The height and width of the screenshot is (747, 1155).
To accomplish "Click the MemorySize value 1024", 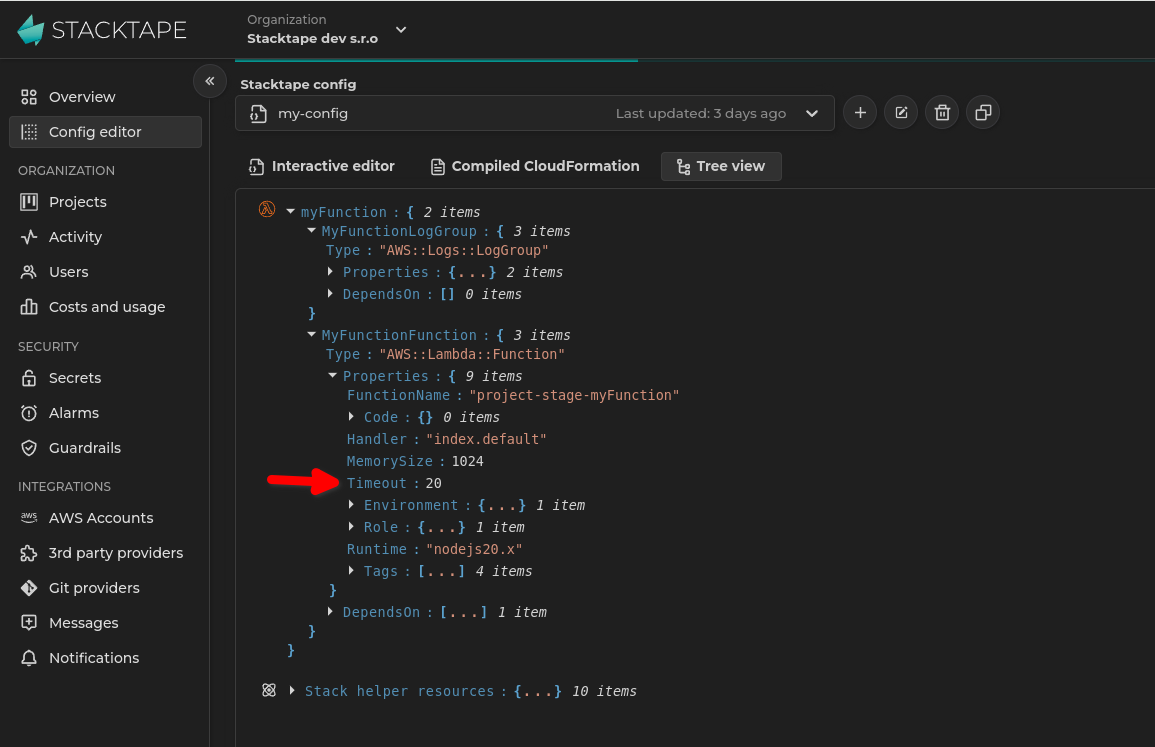I will tap(467, 461).
